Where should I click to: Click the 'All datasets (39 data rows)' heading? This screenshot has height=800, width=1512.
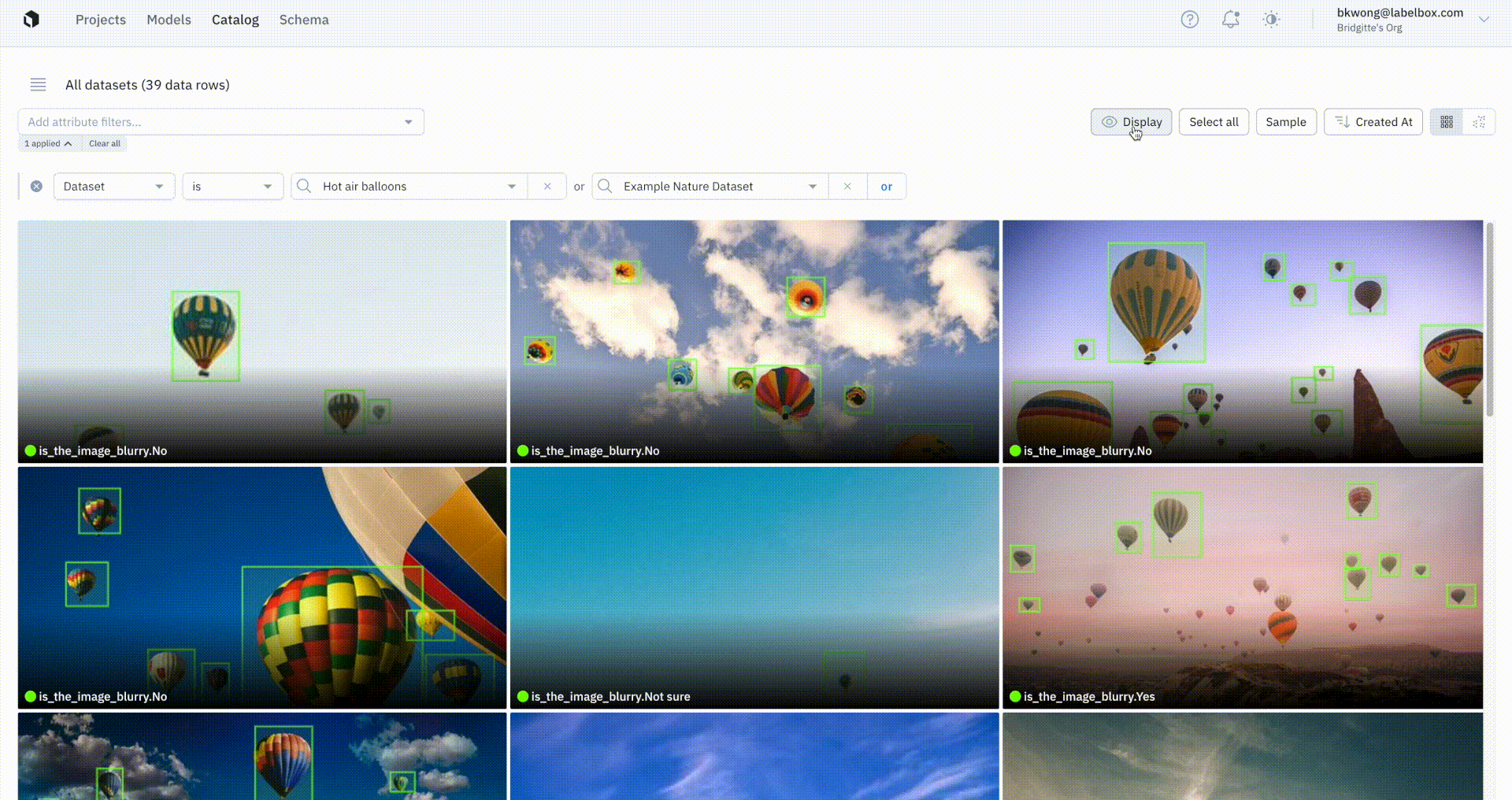147,85
